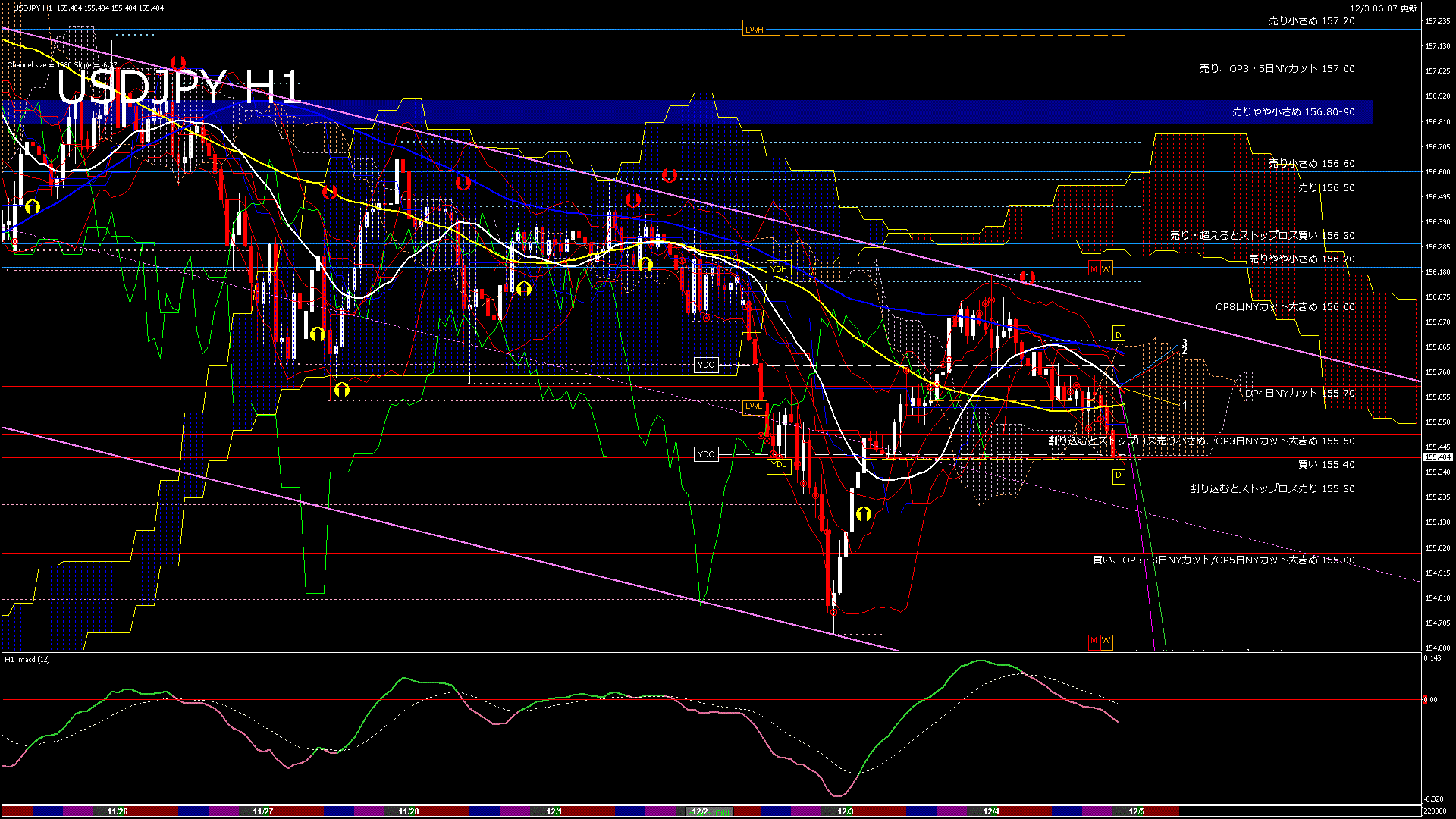Click the H1 macd (12) indicator label
The height and width of the screenshot is (819, 1456).
click(27, 660)
